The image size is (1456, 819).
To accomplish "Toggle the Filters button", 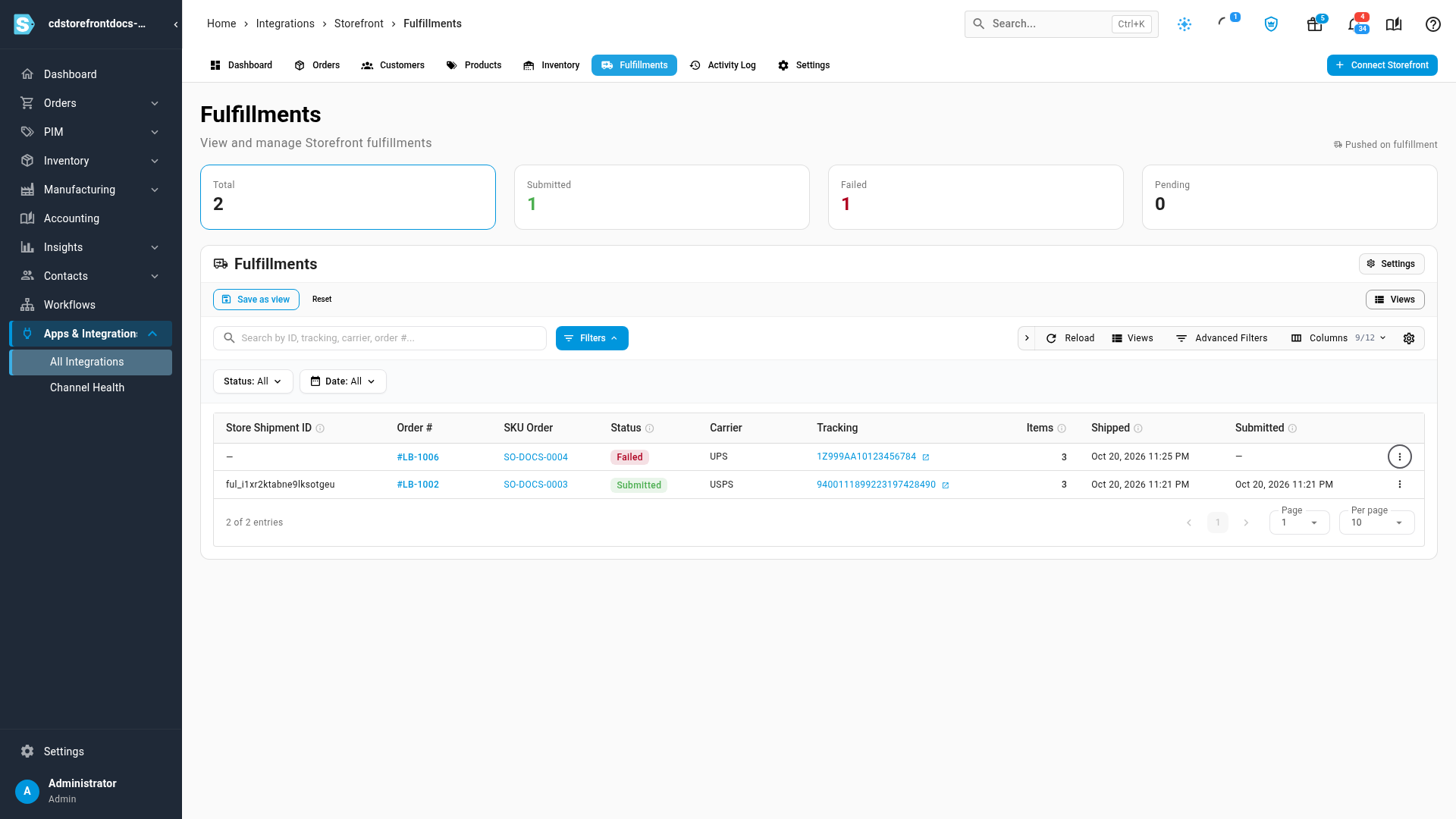I will point(592,338).
